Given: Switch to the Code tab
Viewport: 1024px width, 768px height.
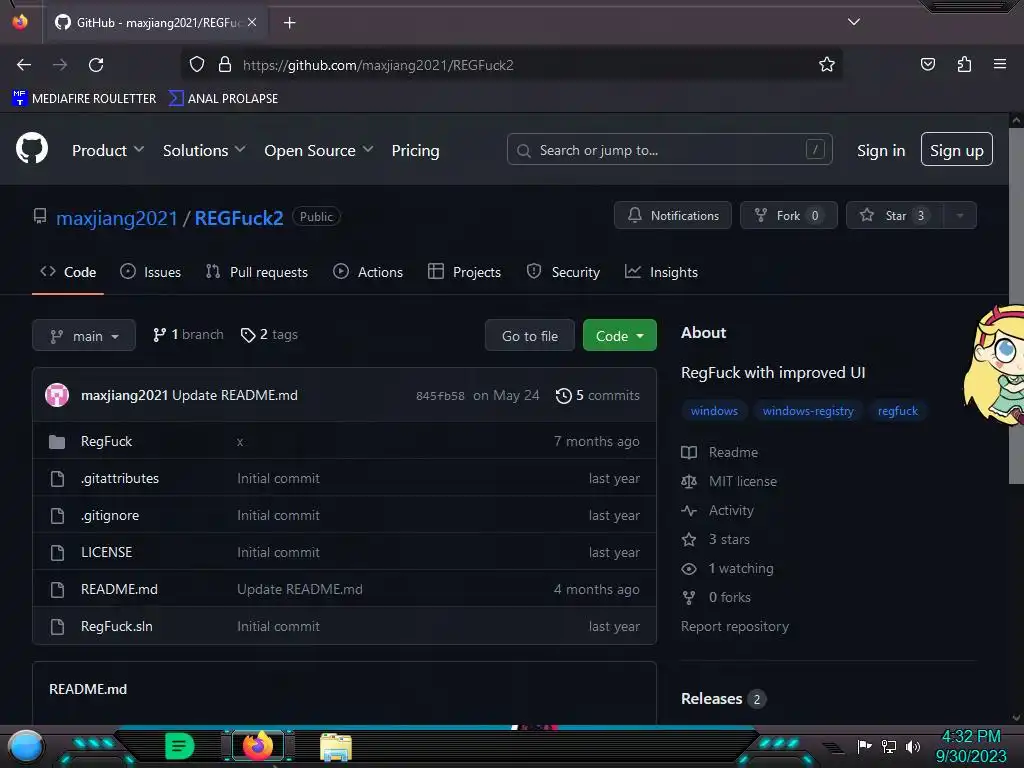Looking at the screenshot, I should (68, 272).
